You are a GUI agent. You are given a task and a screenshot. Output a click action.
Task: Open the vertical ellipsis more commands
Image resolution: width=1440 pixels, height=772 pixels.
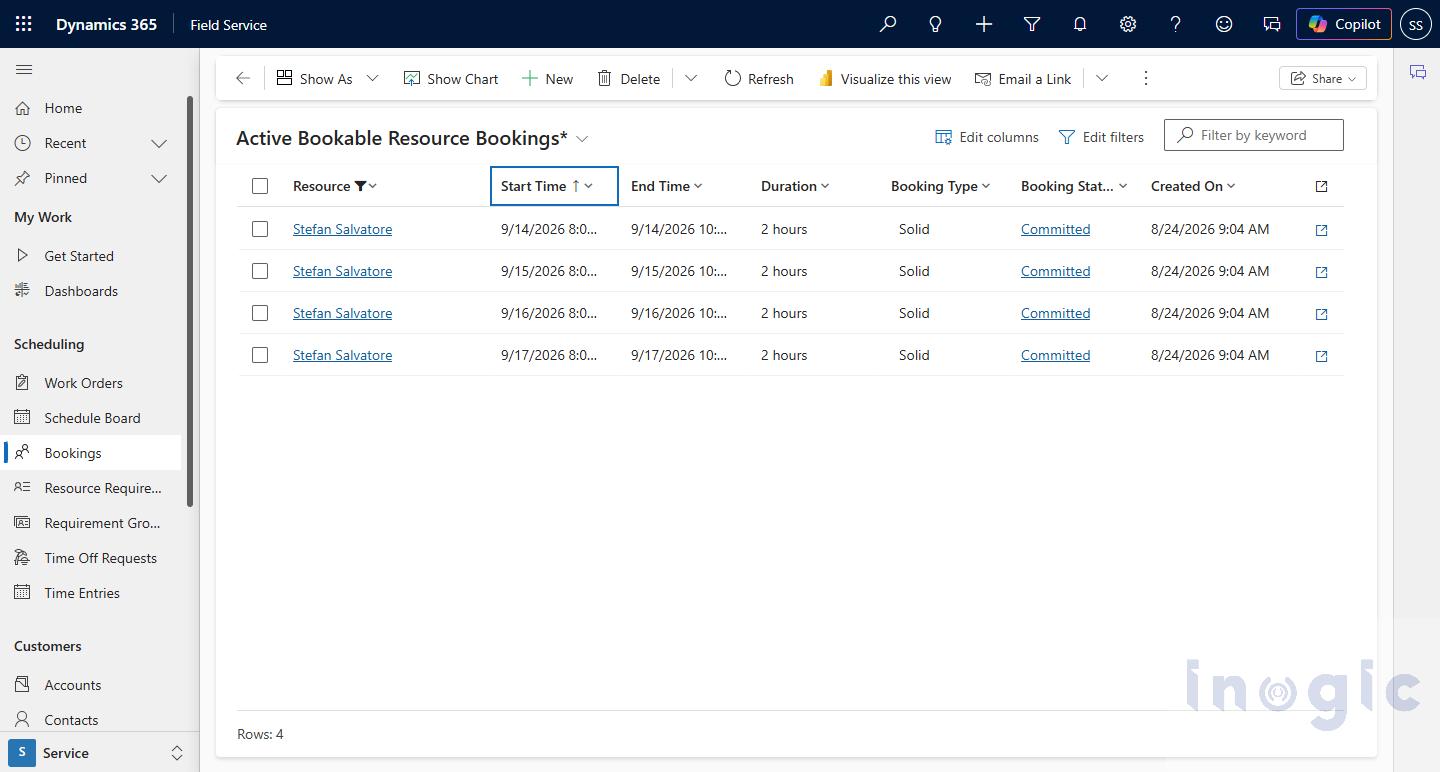click(1146, 78)
